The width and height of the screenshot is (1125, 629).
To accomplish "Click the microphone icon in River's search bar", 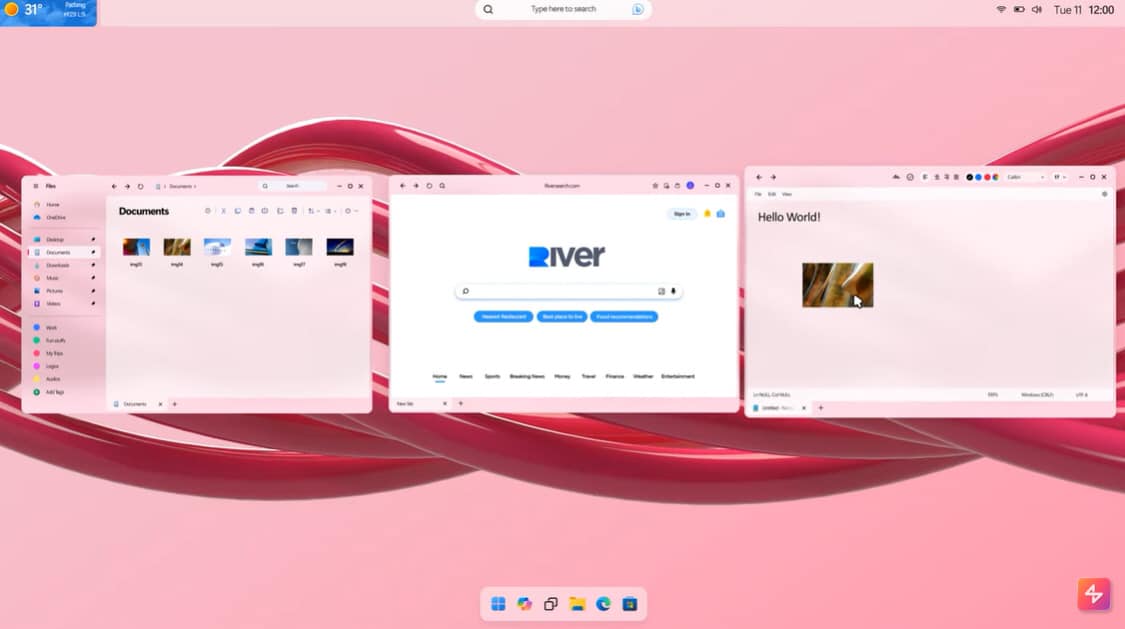I will (x=674, y=291).
